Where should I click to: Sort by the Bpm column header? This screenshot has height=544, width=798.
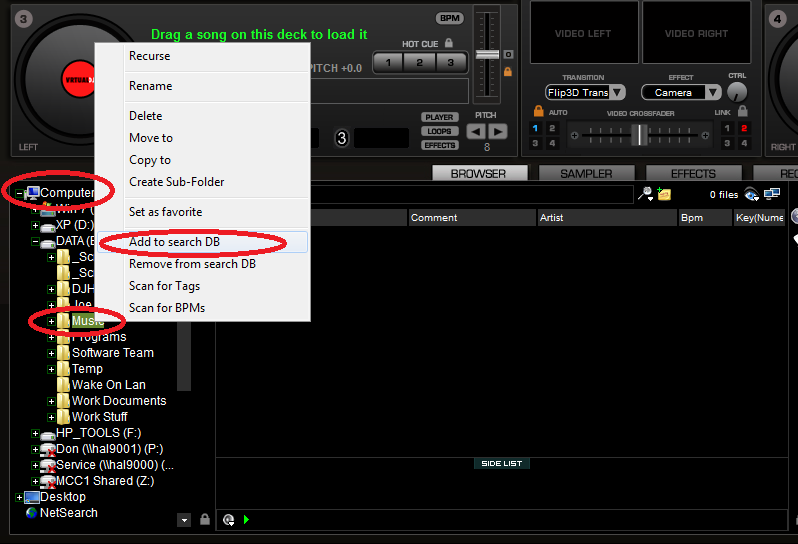click(705, 218)
